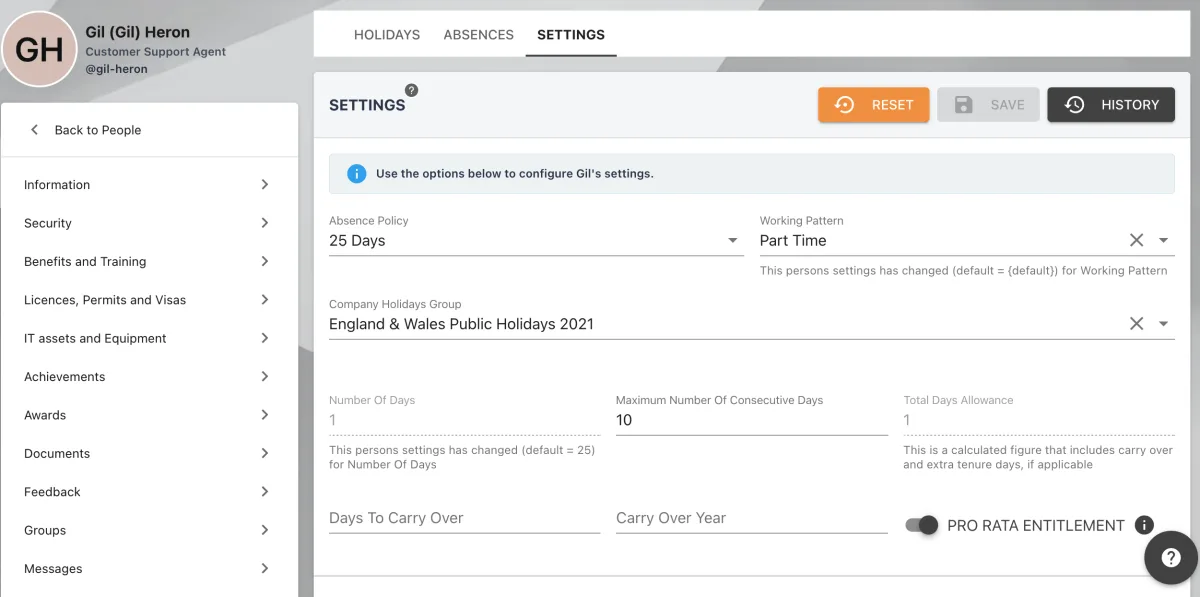Screen dimensions: 1200x597
Task: Click the GH profile avatar
Action: tap(40, 49)
